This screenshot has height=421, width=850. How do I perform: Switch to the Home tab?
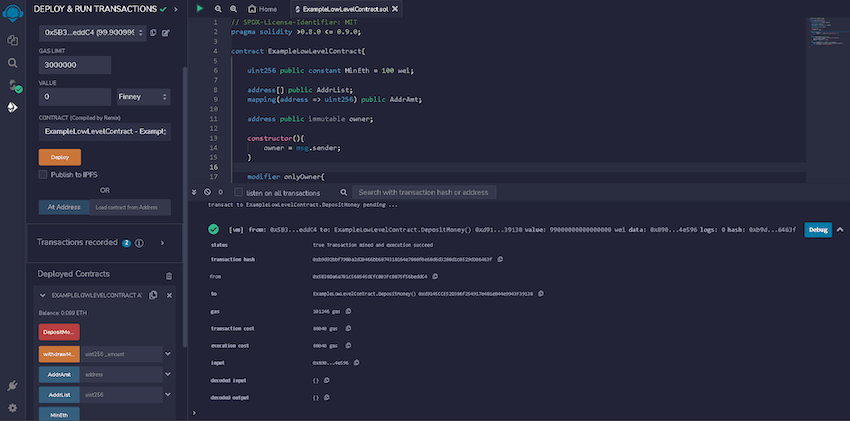pyautogui.click(x=262, y=9)
